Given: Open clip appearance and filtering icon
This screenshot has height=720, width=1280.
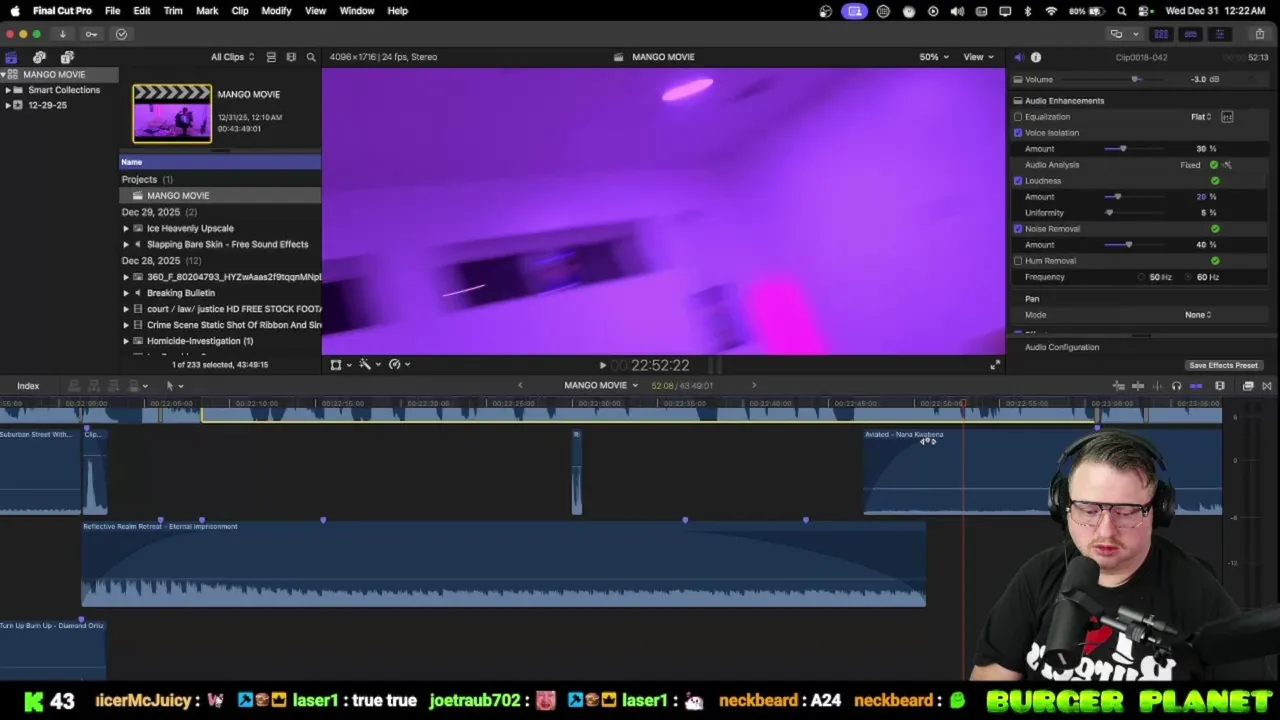Looking at the screenshot, I should (x=291, y=57).
